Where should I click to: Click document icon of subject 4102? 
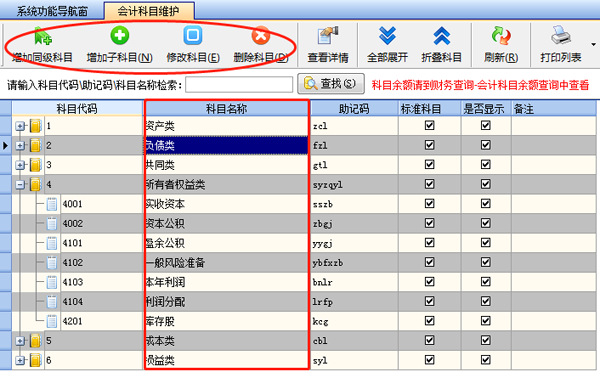pyautogui.click(x=52, y=263)
